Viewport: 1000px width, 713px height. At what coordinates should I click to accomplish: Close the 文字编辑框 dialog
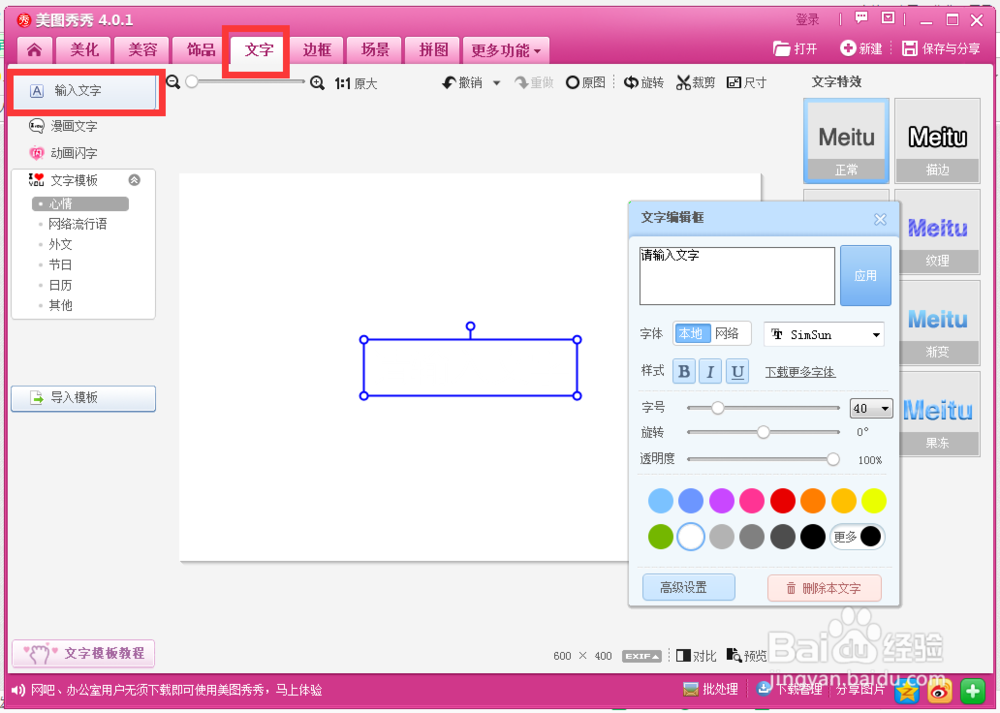pyautogui.click(x=880, y=219)
